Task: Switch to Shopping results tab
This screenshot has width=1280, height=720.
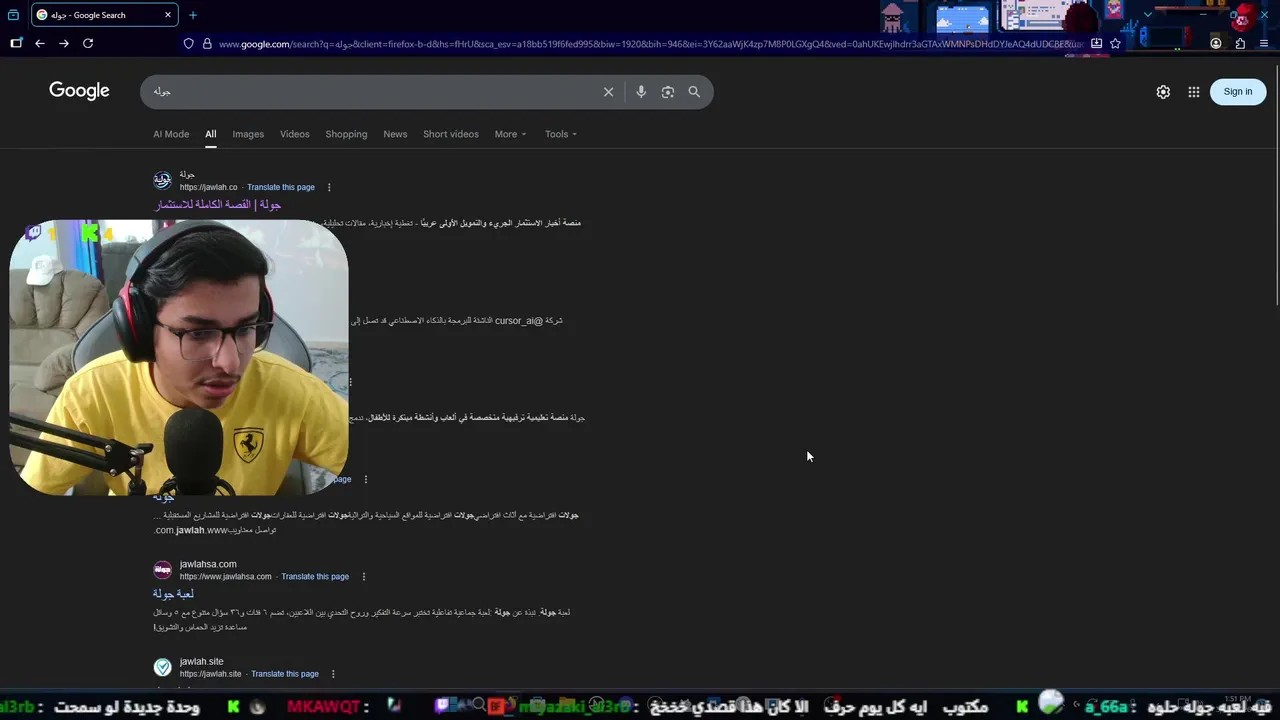Action: click(346, 134)
